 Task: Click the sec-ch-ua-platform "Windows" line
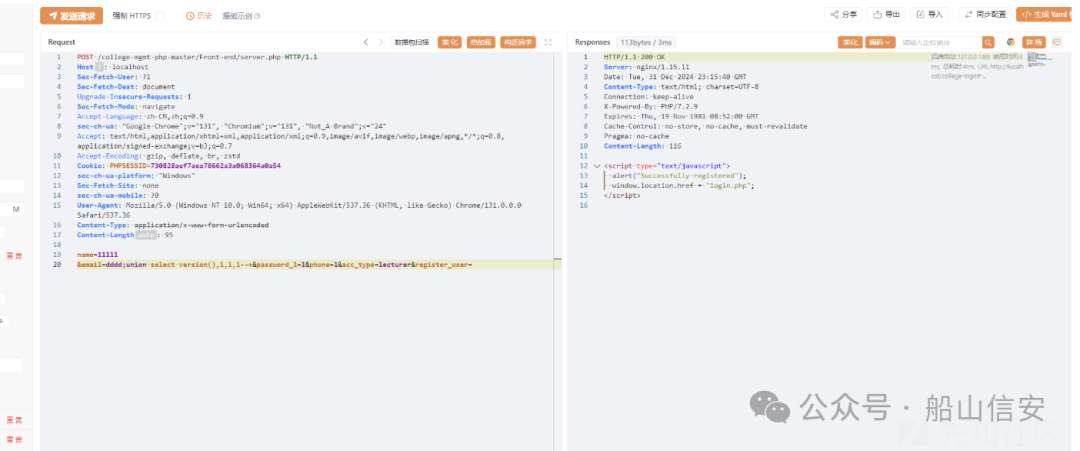click(x=136, y=176)
